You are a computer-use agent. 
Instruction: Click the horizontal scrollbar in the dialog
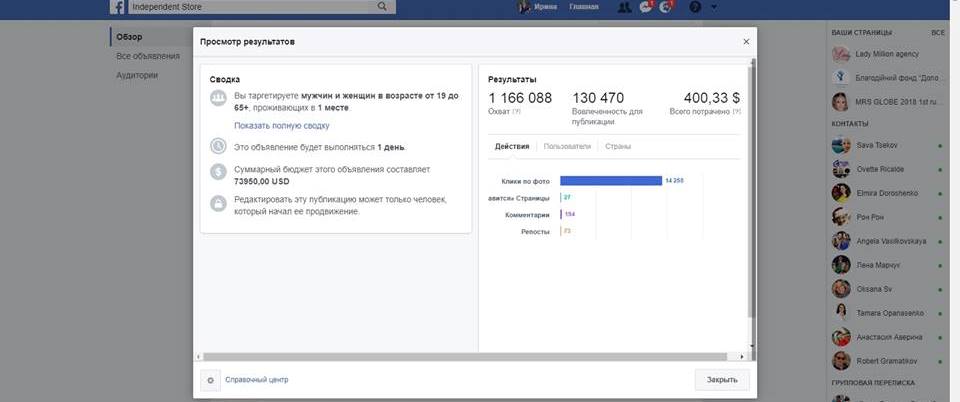point(470,355)
